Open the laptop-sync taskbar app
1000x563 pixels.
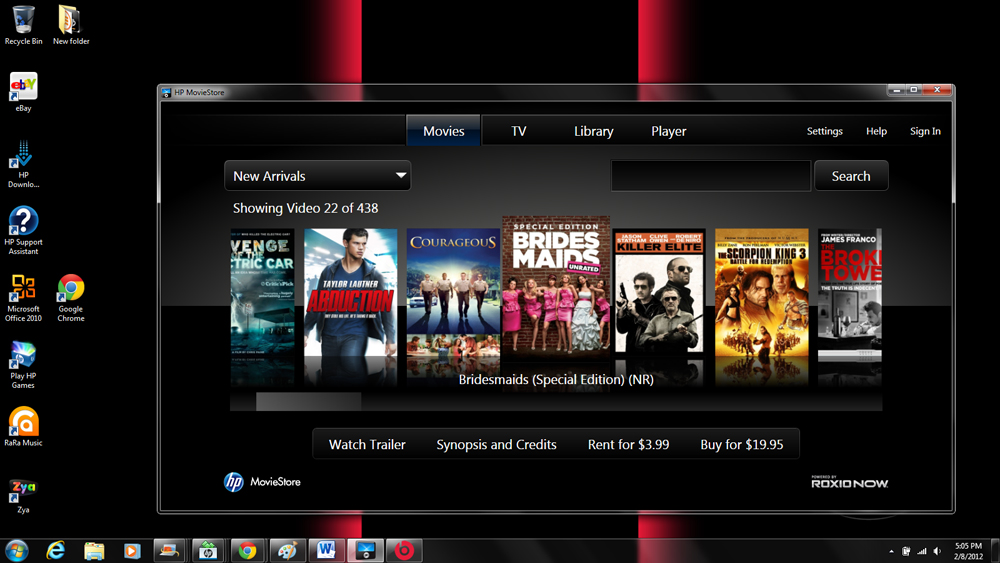pos(169,550)
